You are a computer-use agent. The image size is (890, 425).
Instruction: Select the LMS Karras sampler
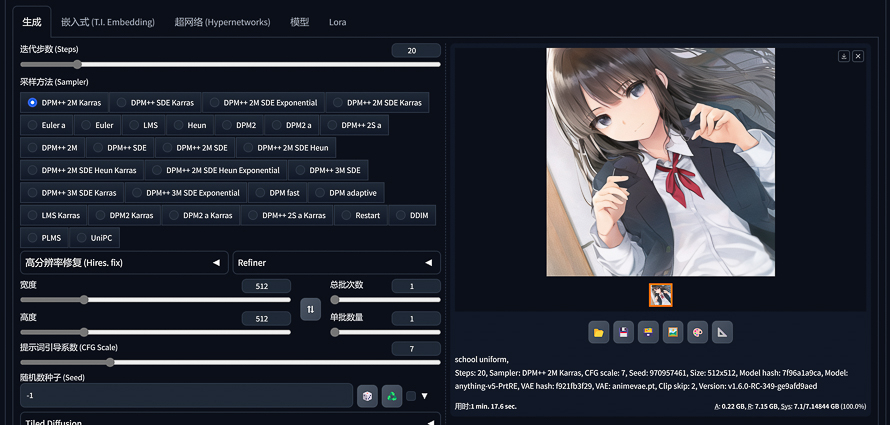(x=54, y=216)
